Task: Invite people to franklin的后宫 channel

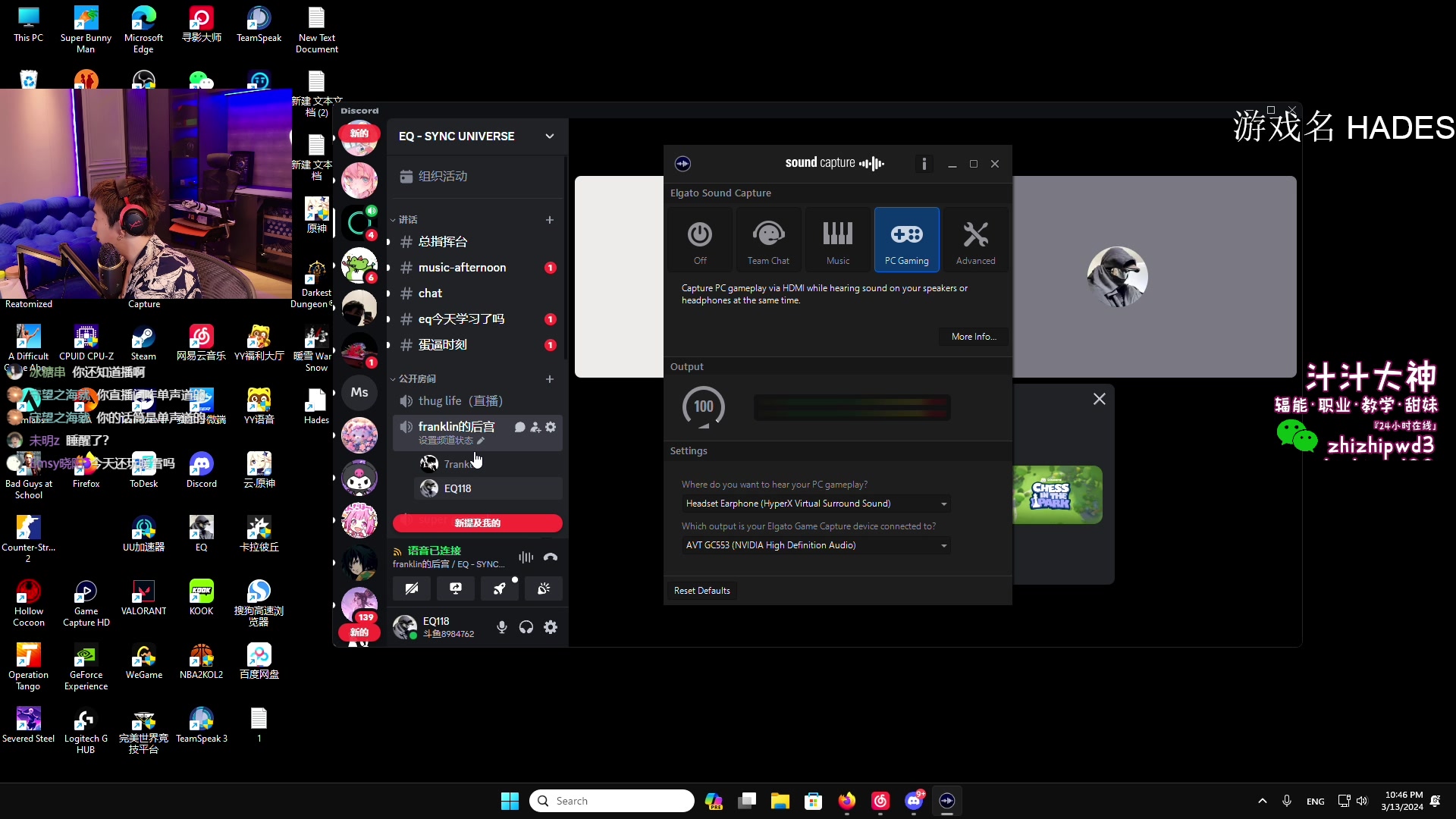Action: pos(535,428)
